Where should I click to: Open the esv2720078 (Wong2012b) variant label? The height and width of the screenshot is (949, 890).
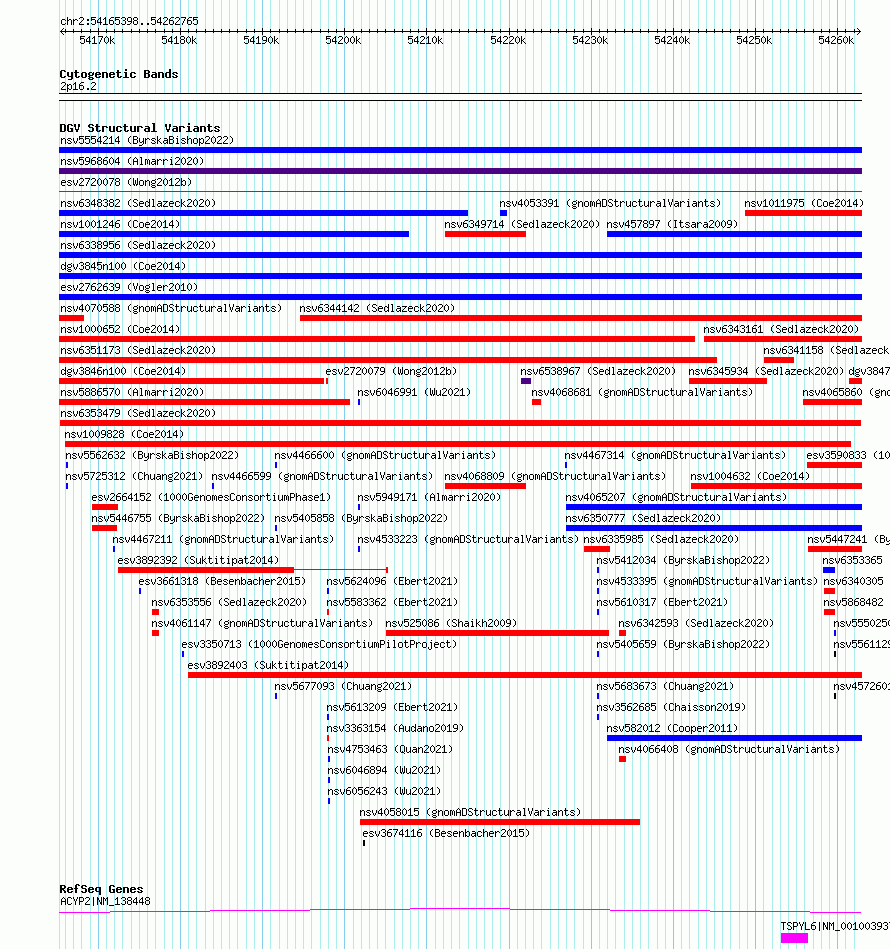pos(126,182)
